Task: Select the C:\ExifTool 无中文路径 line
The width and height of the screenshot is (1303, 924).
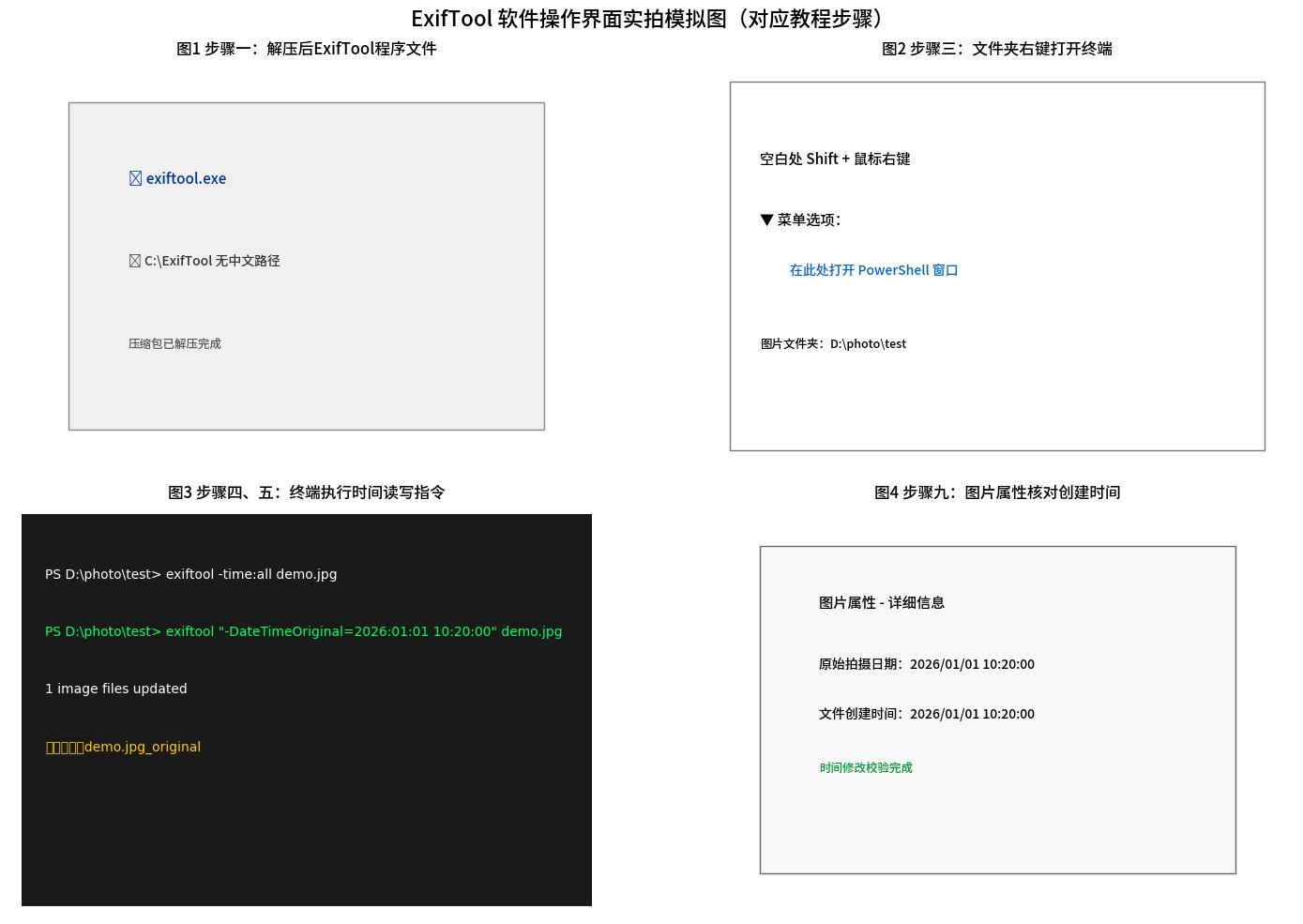Action: [x=205, y=261]
